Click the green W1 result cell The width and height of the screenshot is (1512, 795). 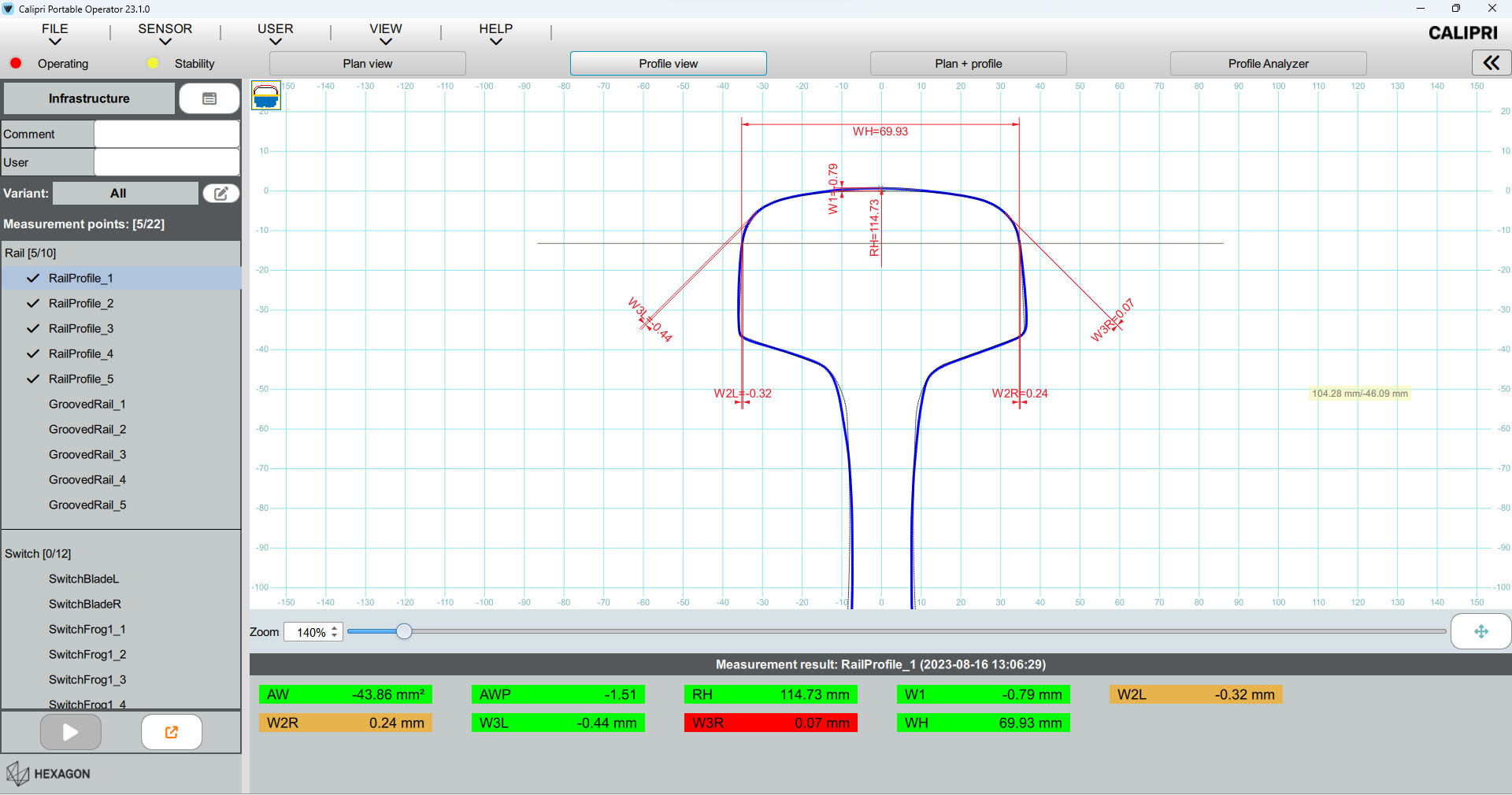point(983,694)
